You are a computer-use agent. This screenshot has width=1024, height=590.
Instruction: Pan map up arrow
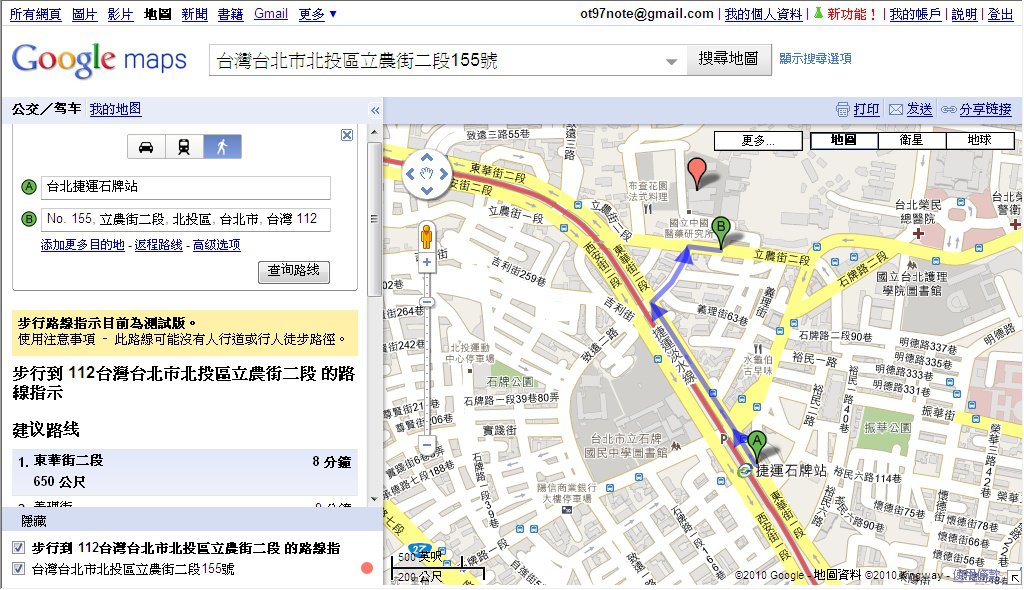(x=426, y=157)
